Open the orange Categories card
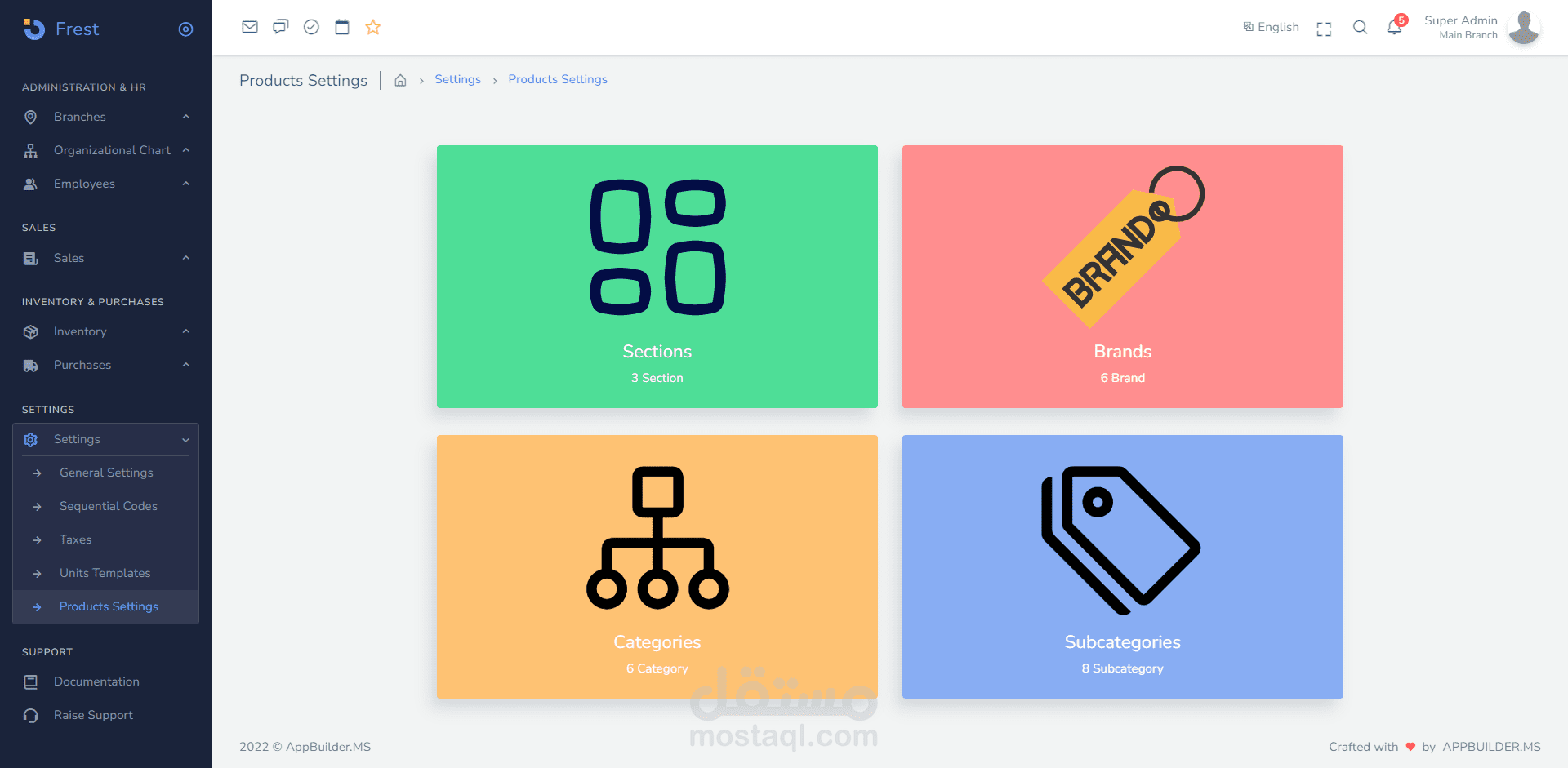1568x768 pixels. [x=657, y=566]
